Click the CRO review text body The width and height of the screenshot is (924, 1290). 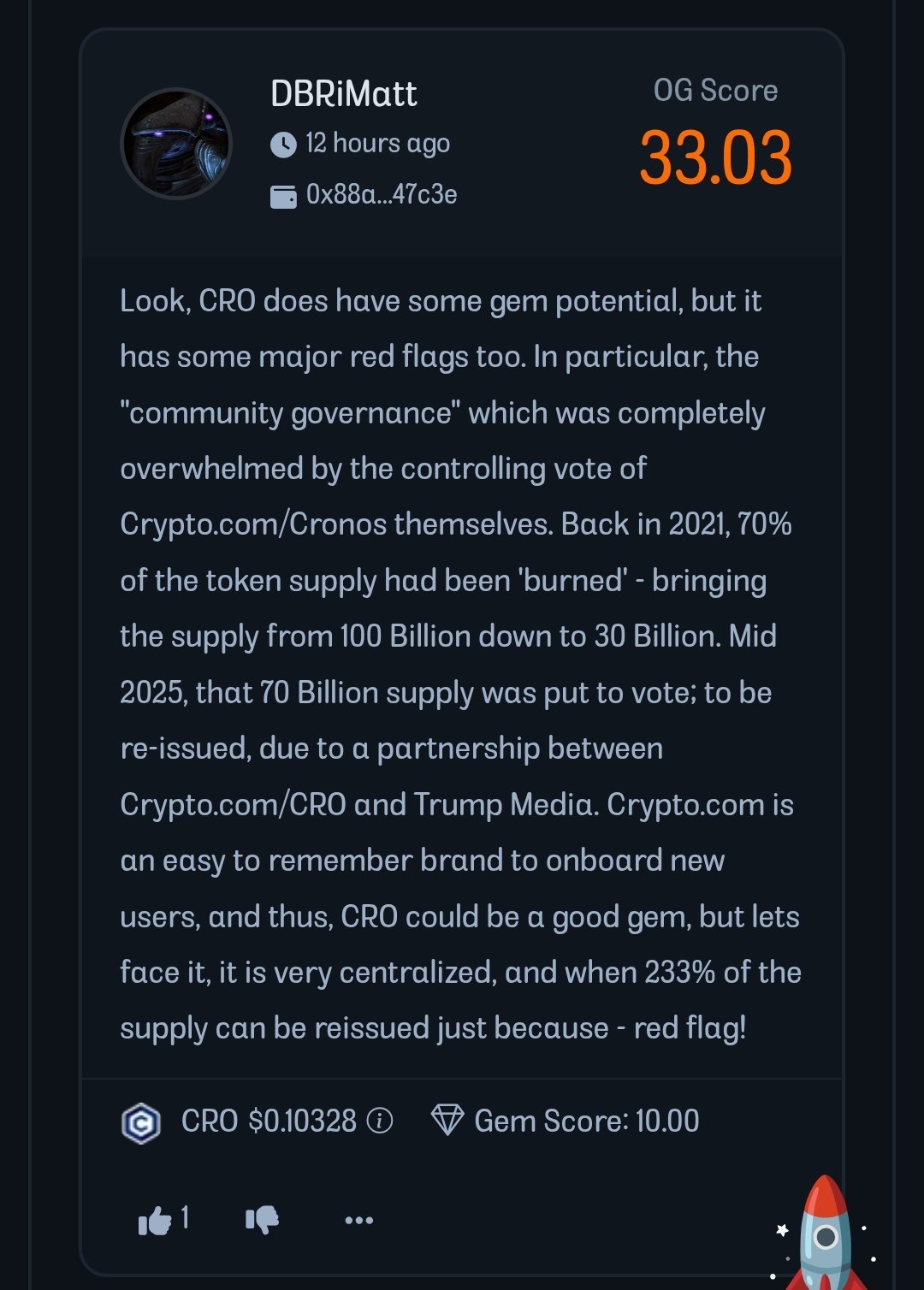(x=460, y=664)
